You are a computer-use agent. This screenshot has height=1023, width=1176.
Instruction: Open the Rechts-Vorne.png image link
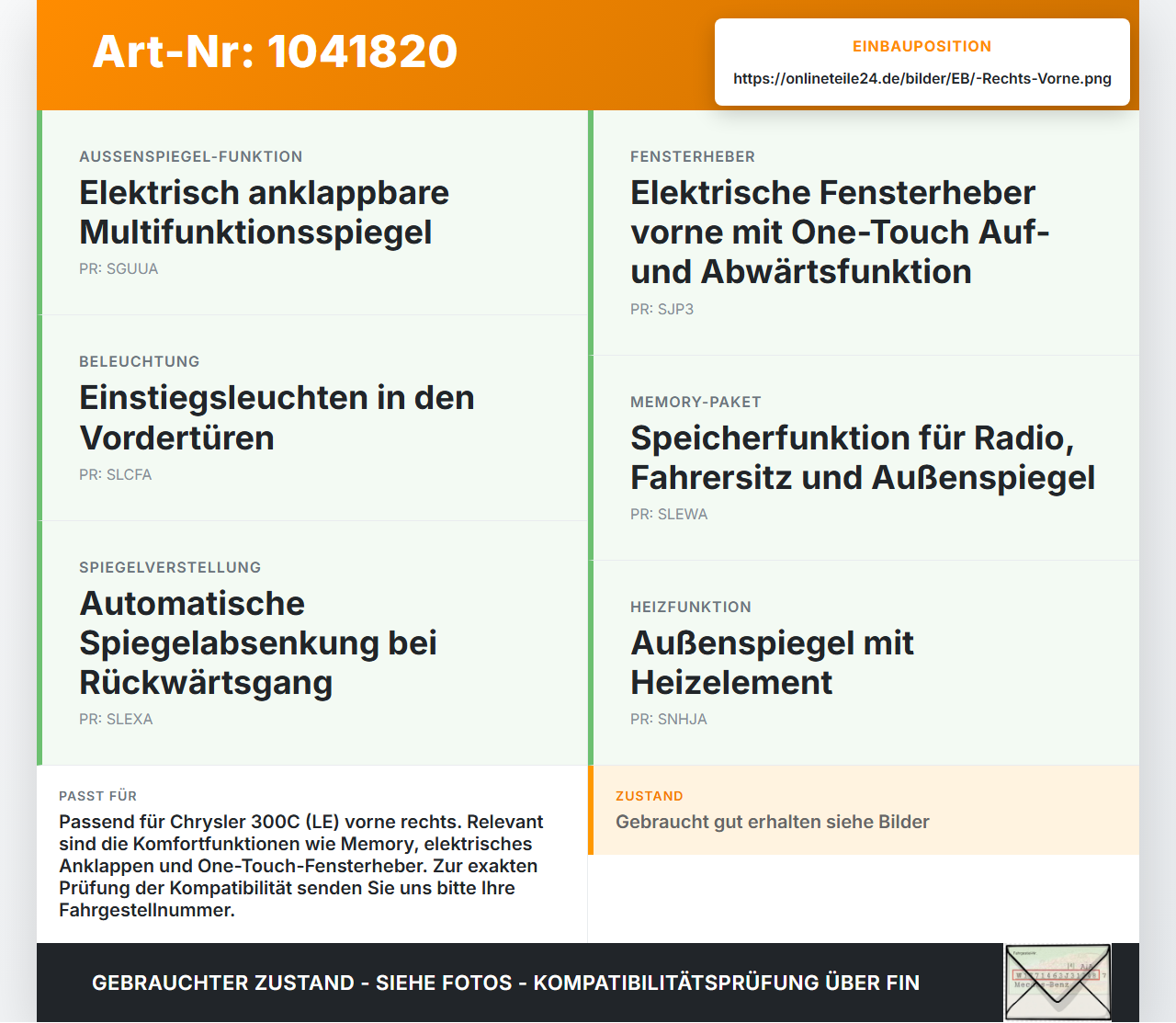pyautogui.click(x=922, y=78)
